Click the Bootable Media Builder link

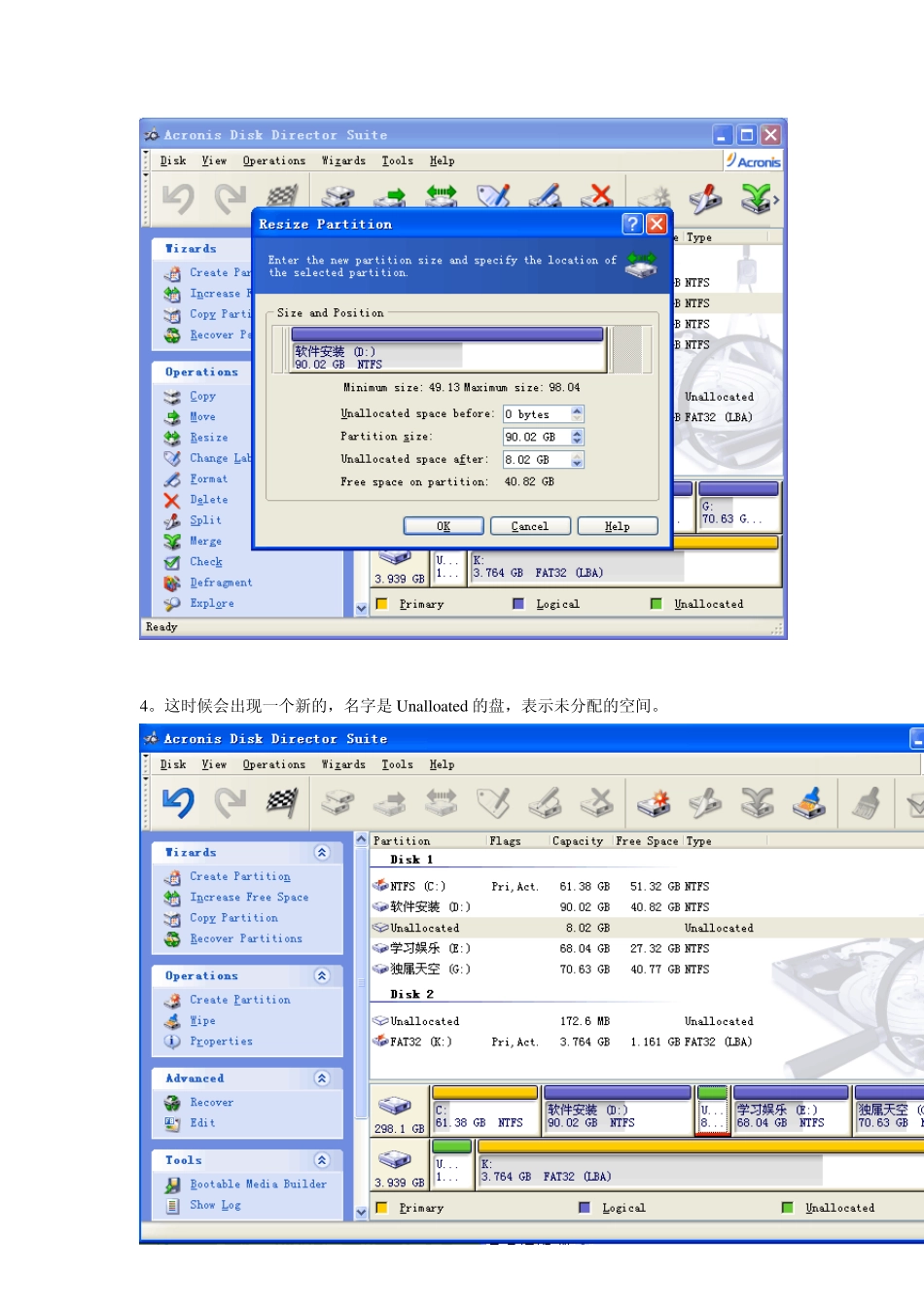(258, 1184)
